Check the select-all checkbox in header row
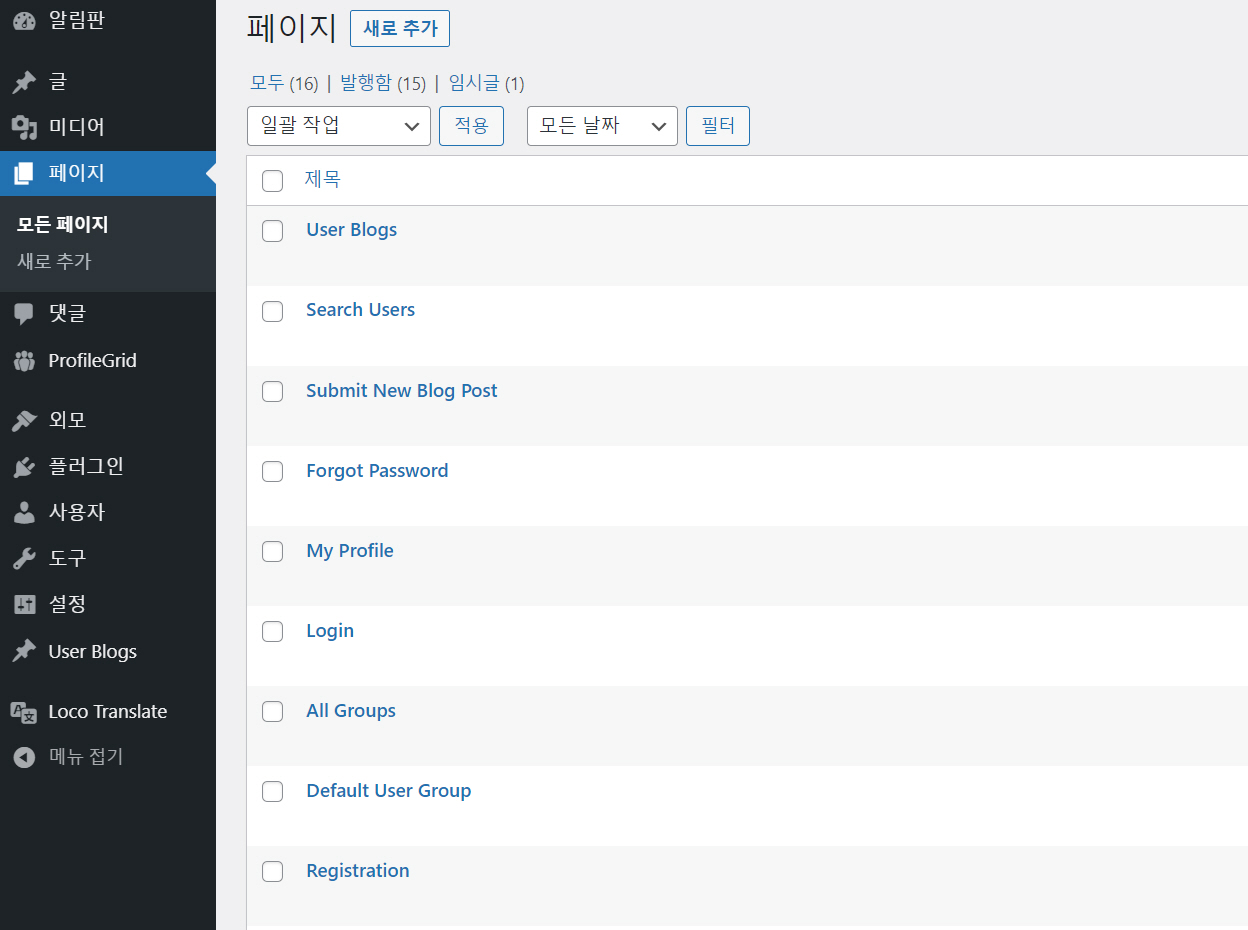 click(272, 181)
